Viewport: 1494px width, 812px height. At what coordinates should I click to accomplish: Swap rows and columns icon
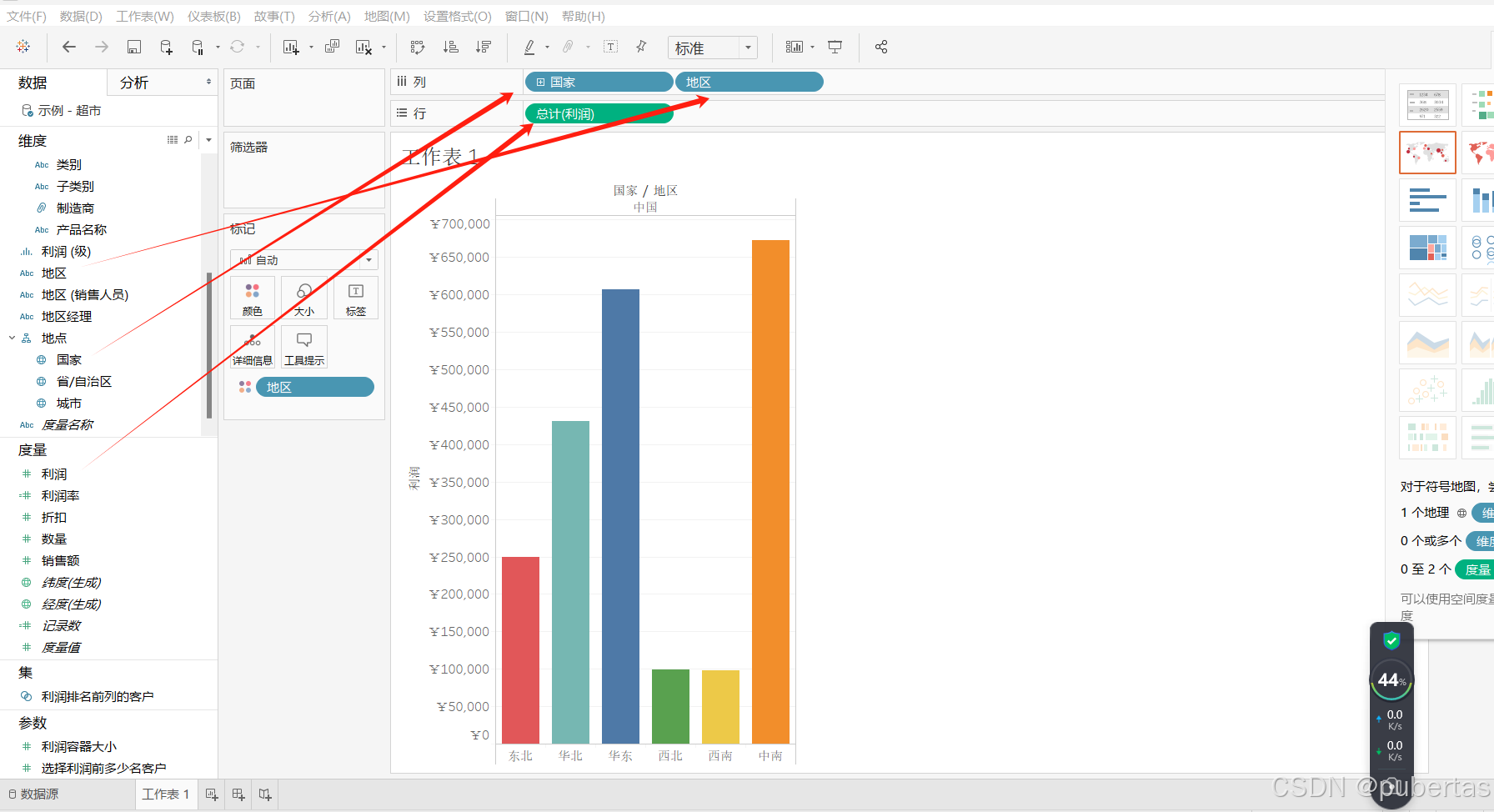[418, 47]
